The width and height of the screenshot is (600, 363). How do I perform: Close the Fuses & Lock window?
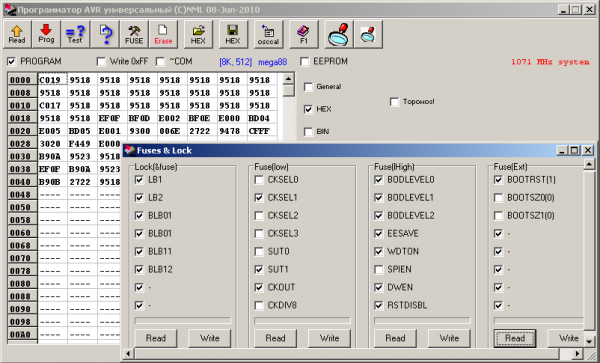(x=588, y=150)
